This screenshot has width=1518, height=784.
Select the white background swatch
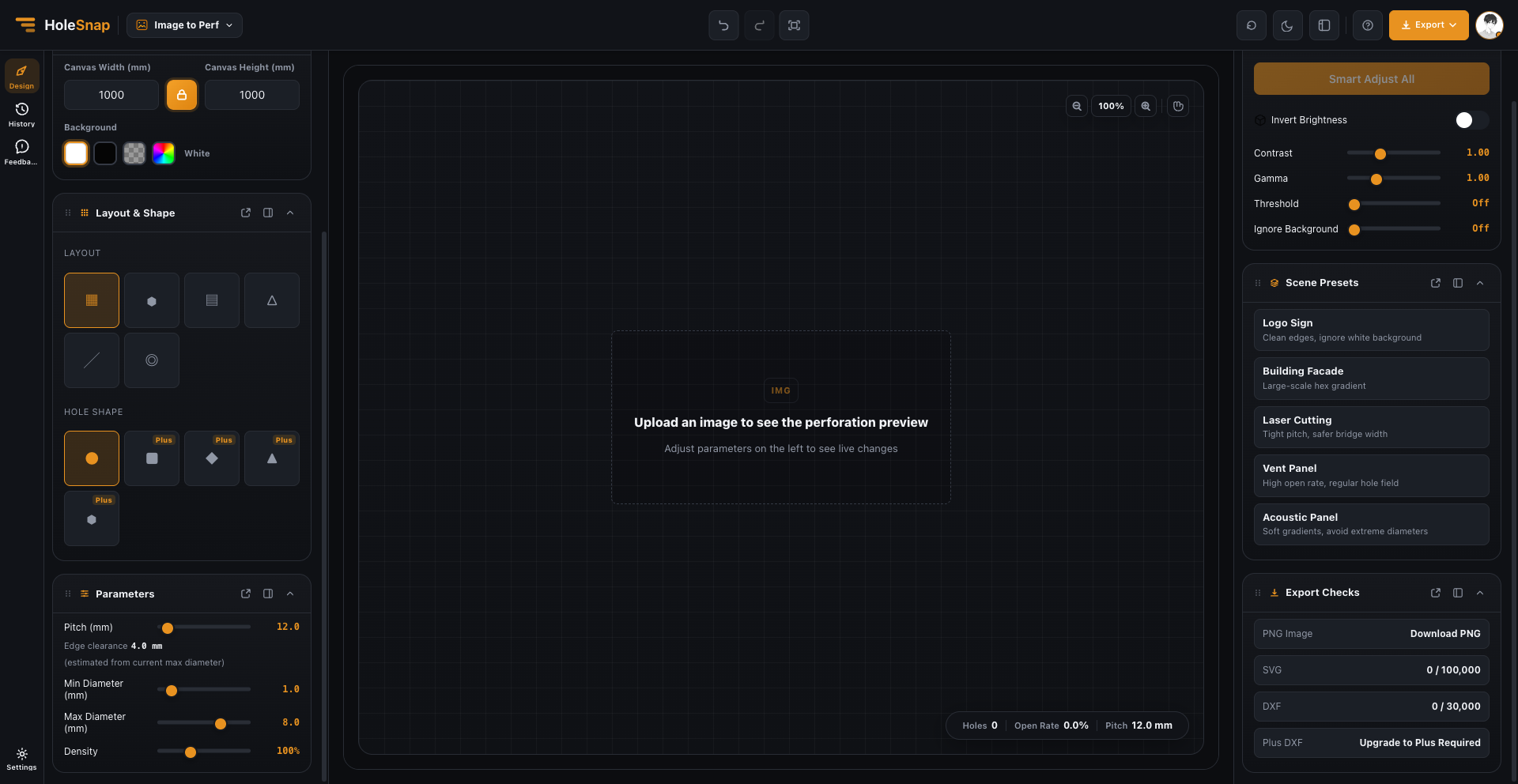[x=76, y=153]
